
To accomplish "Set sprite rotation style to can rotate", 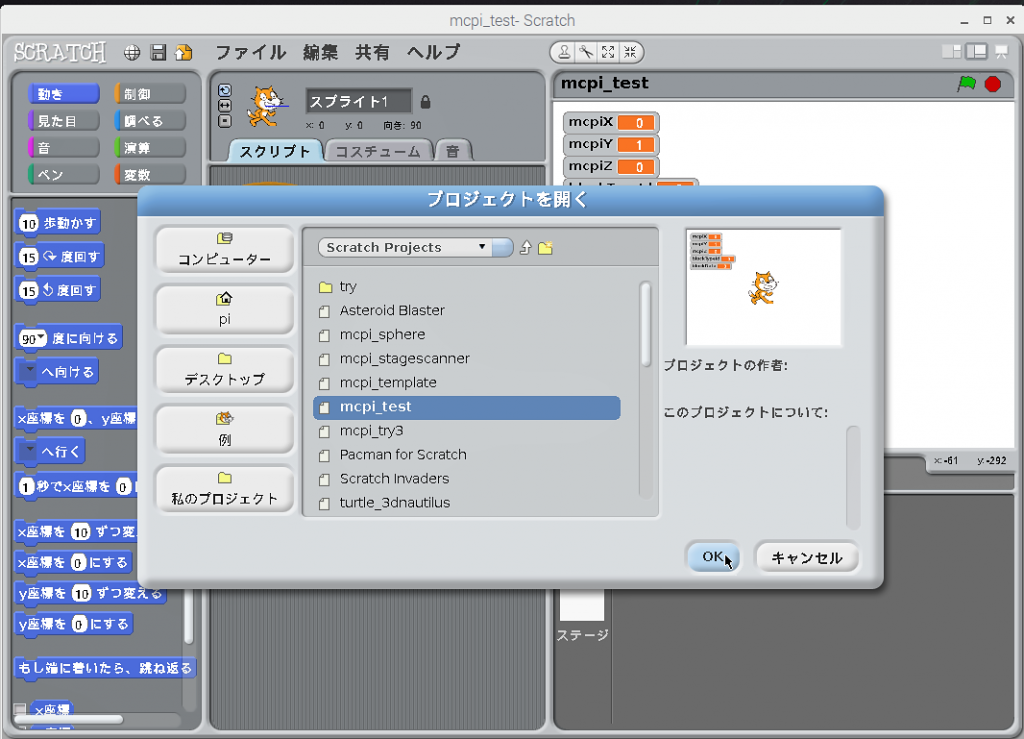I will coord(225,91).
